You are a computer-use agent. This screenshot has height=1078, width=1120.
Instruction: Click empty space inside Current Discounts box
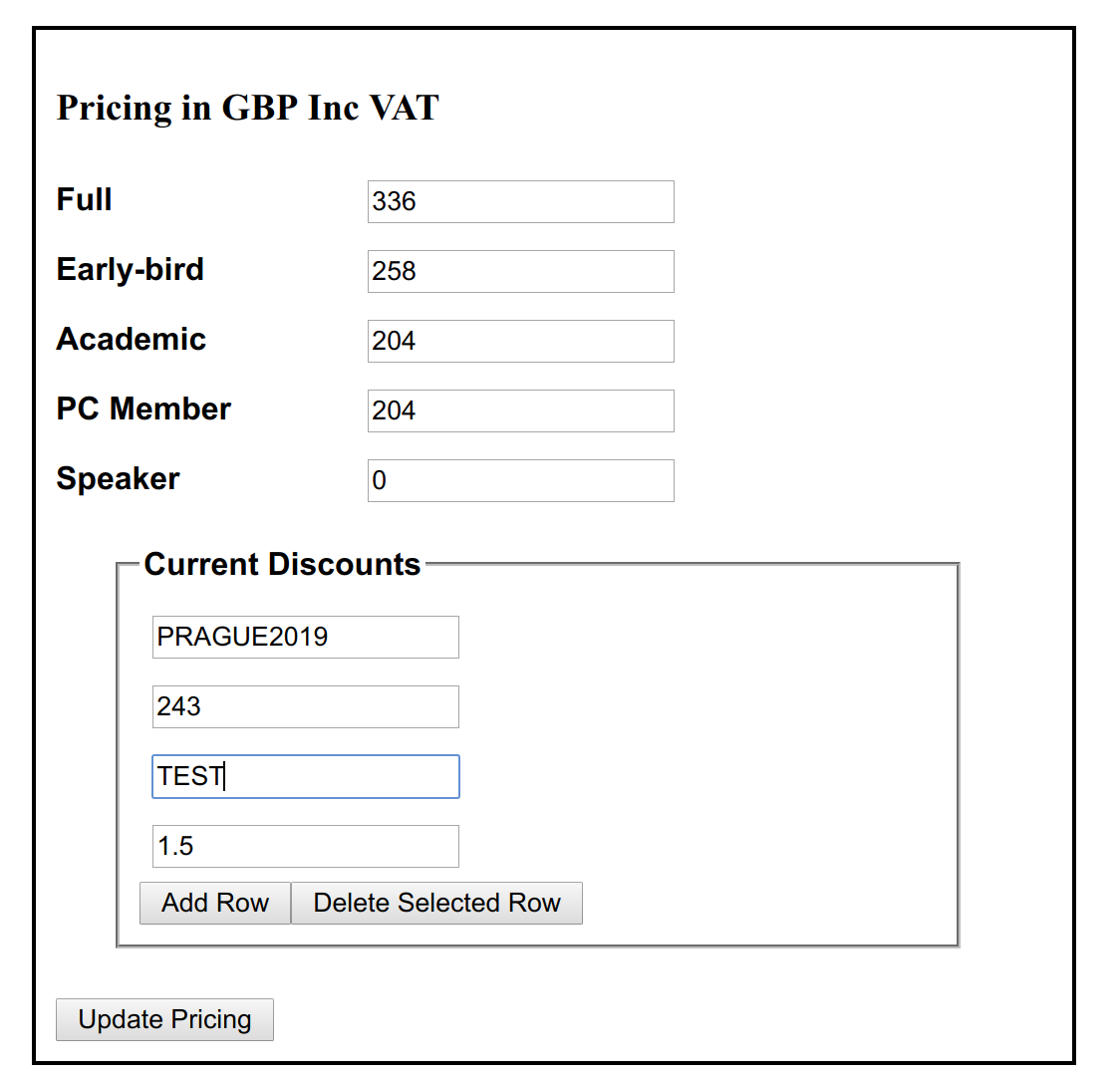(x=714, y=750)
